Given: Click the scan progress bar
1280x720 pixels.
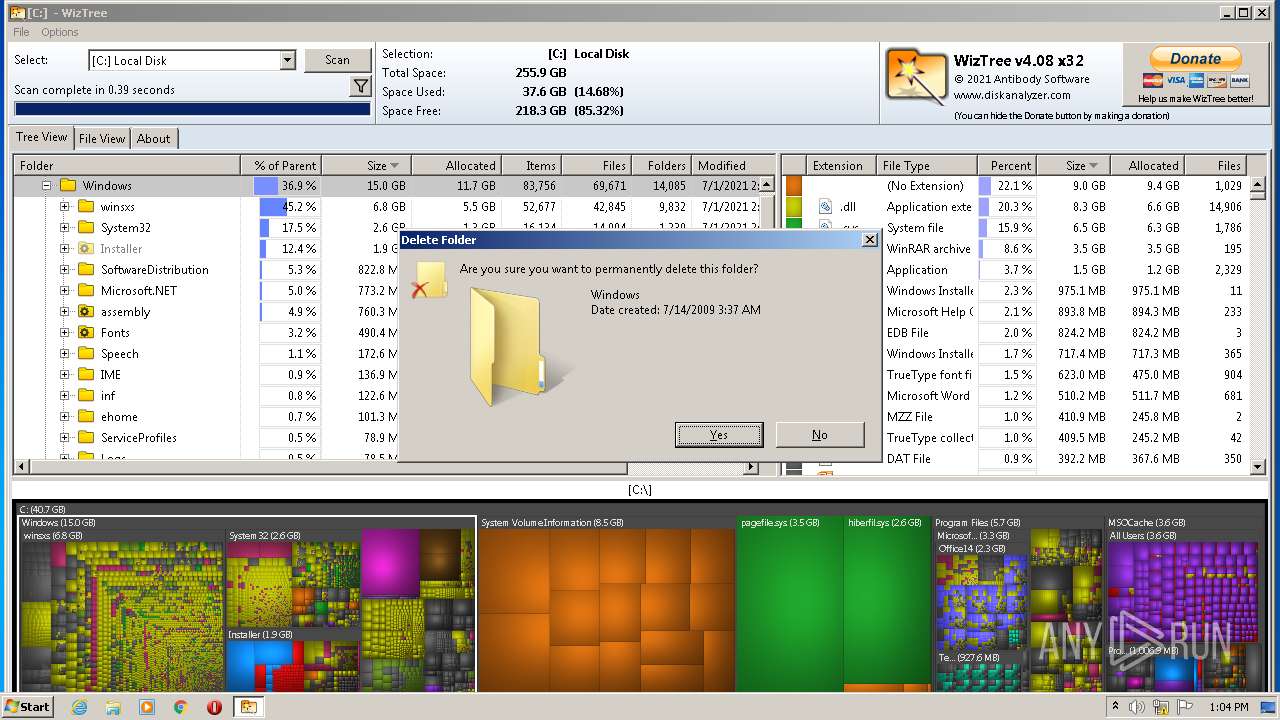Looking at the screenshot, I should pyautogui.click(x=192, y=109).
